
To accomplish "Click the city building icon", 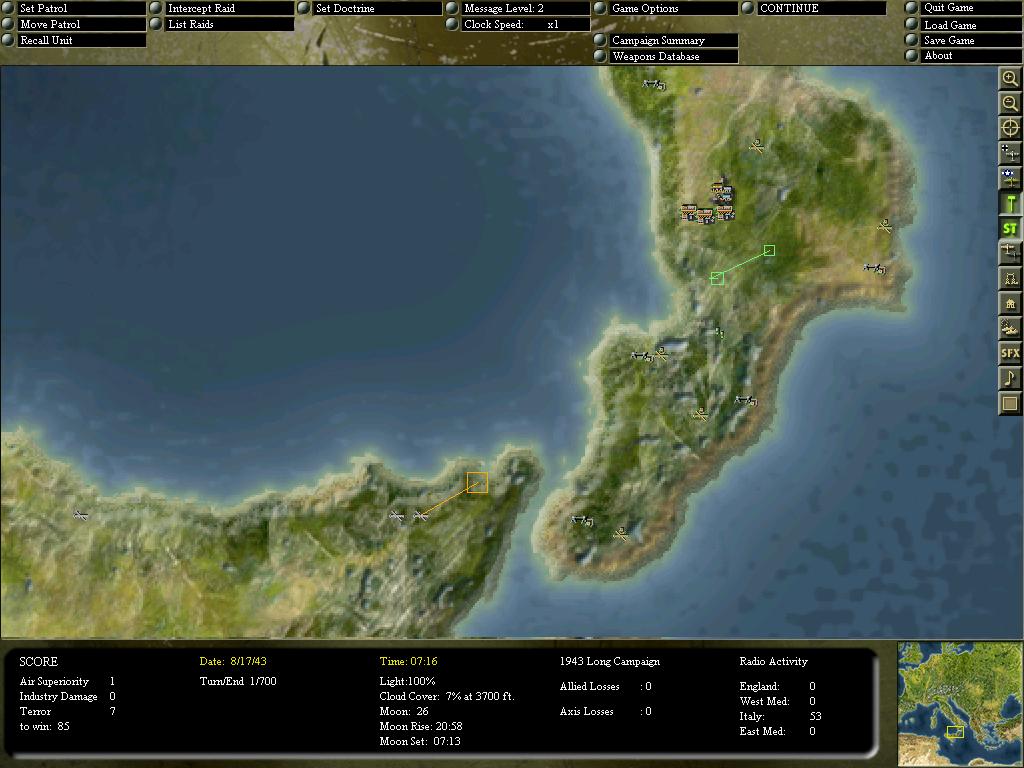I will point(1010,303).
